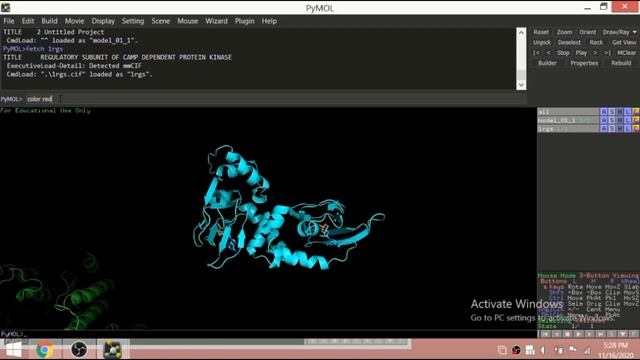Open the Movie menu
The width and height of the screenshot is (640, 360).
[74, 21]
